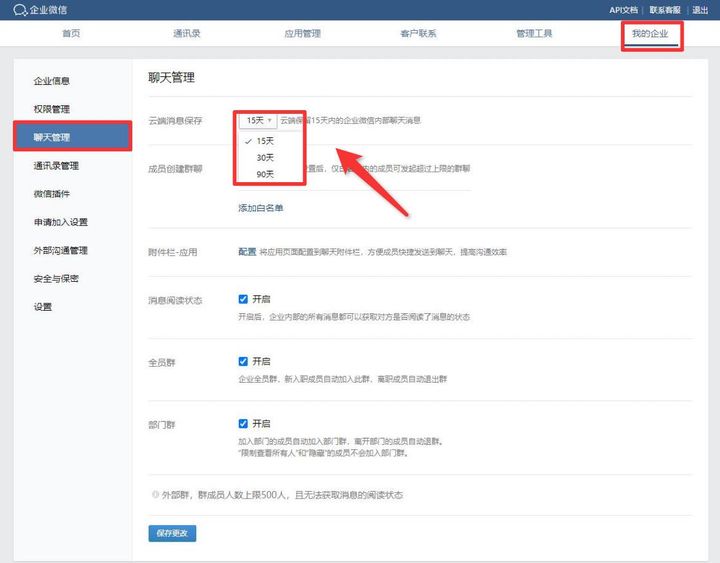
Task: Choose the 90天 retention option
Action: tap(265, 174)
